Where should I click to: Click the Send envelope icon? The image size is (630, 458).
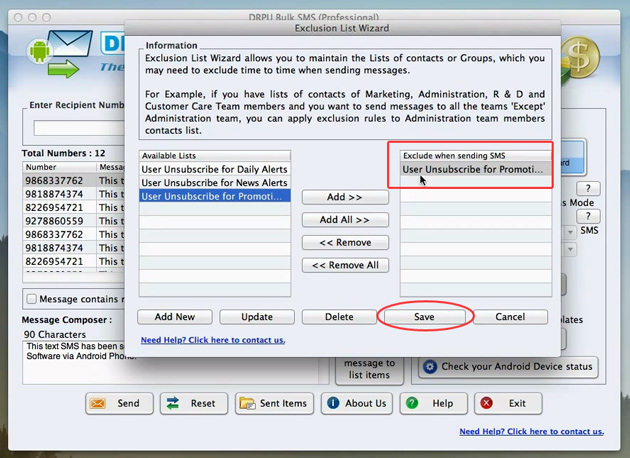click(98, 403)
